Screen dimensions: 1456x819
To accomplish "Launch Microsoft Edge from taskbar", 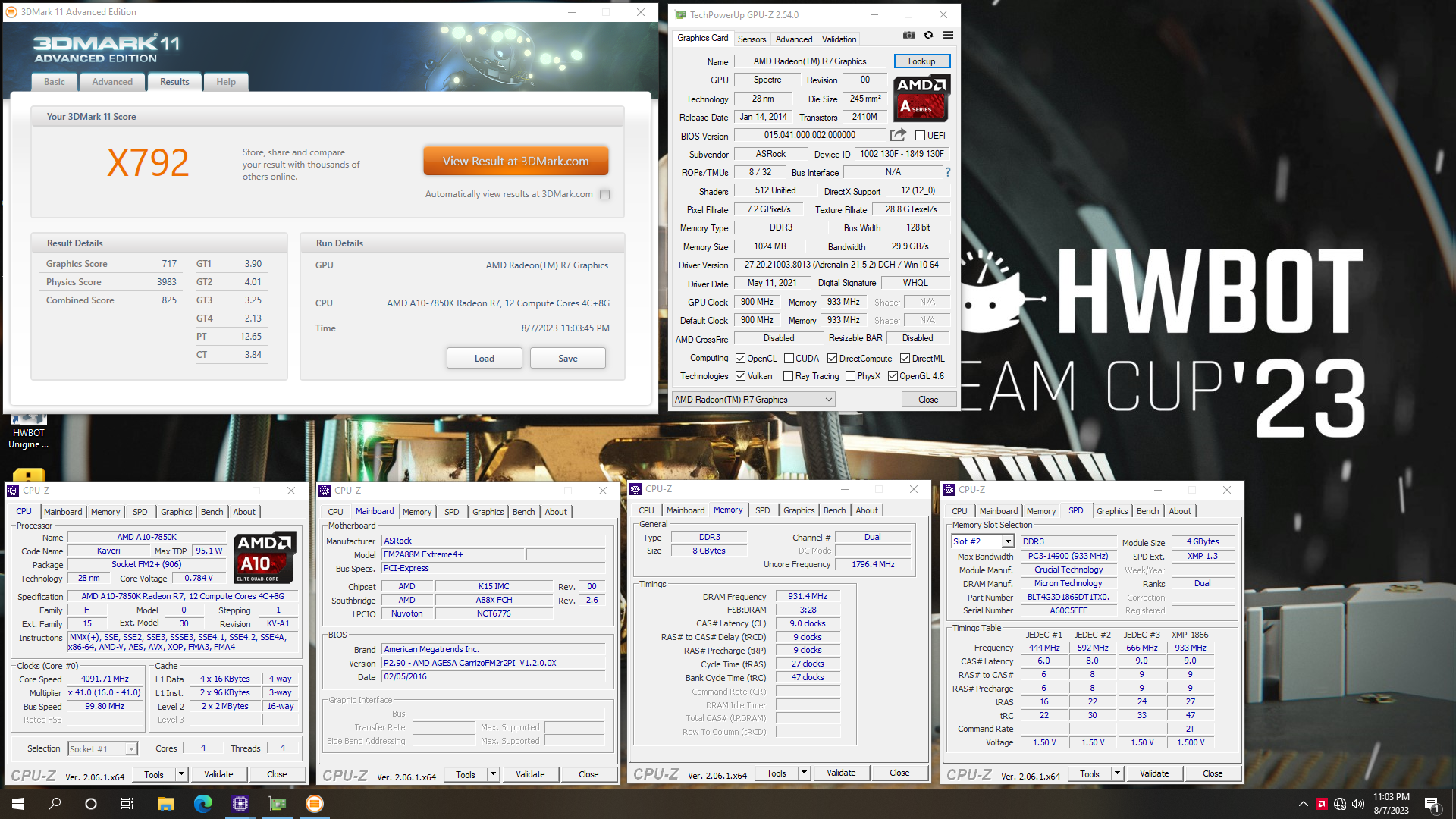I will point(202,804).
